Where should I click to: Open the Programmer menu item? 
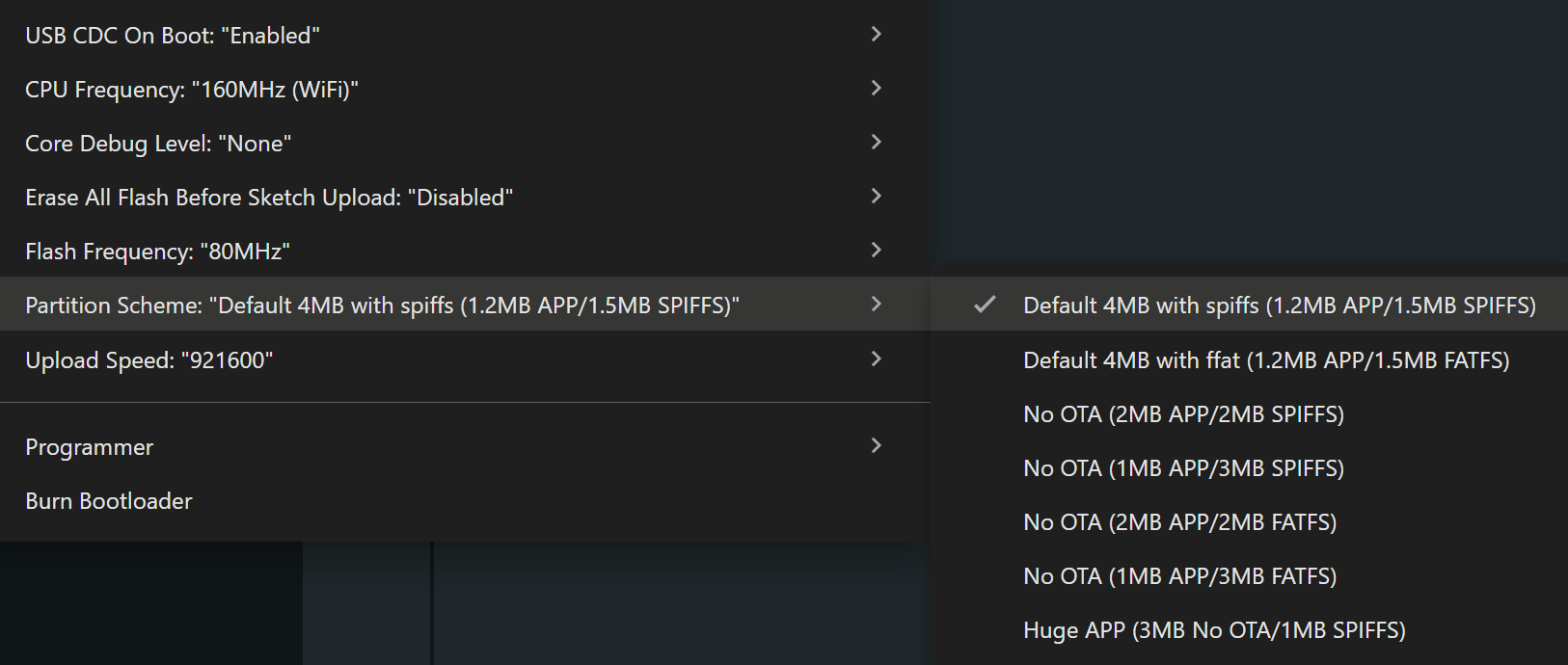90,447
